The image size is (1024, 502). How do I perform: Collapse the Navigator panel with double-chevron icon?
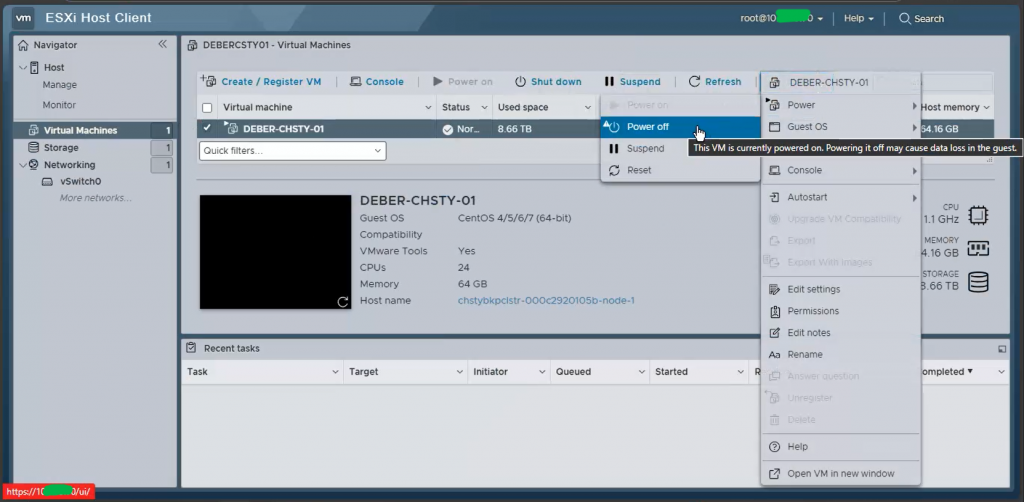pos(162,45)
